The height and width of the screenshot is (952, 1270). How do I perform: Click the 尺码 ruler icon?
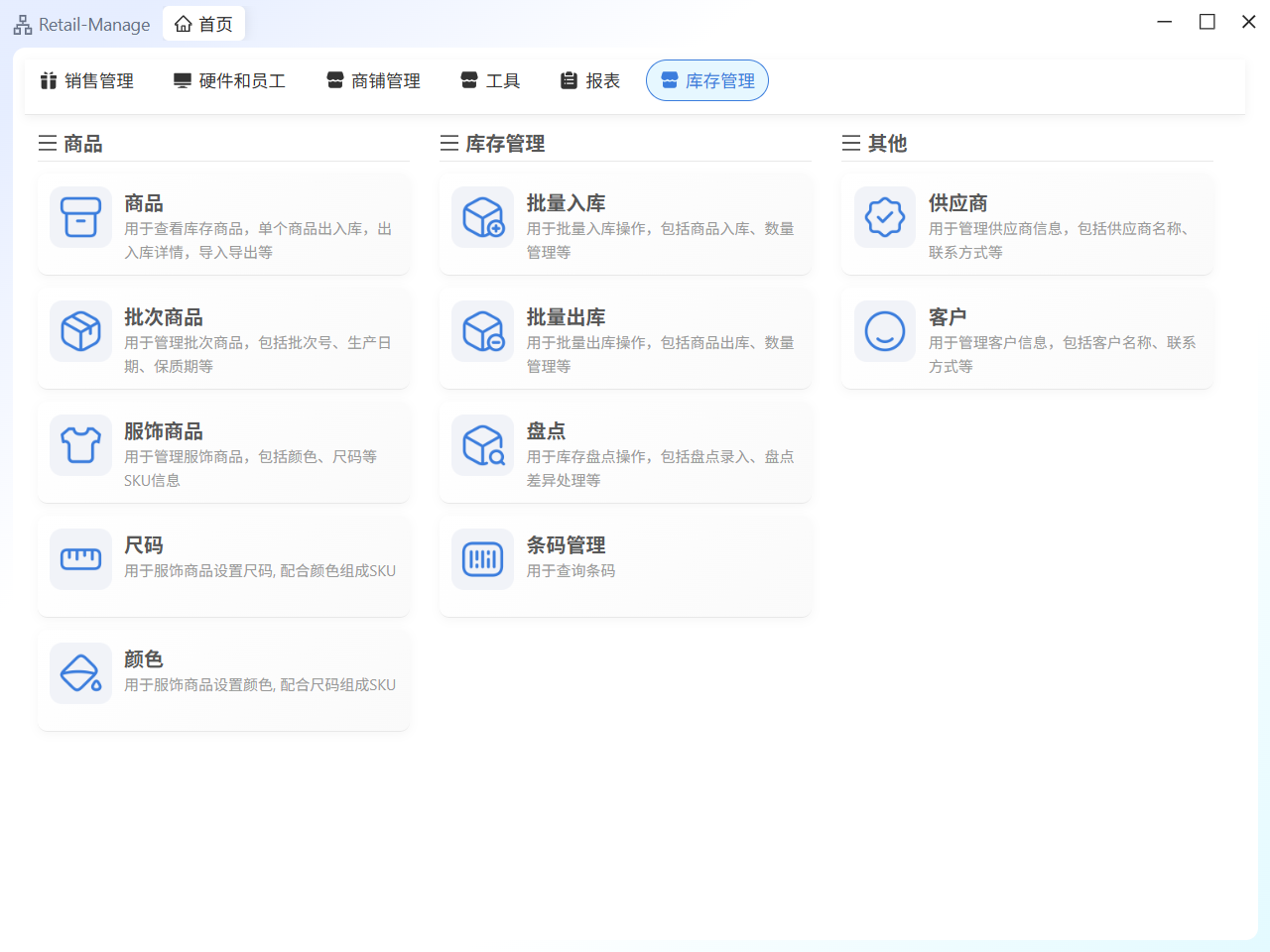click(x=80, y=559)
